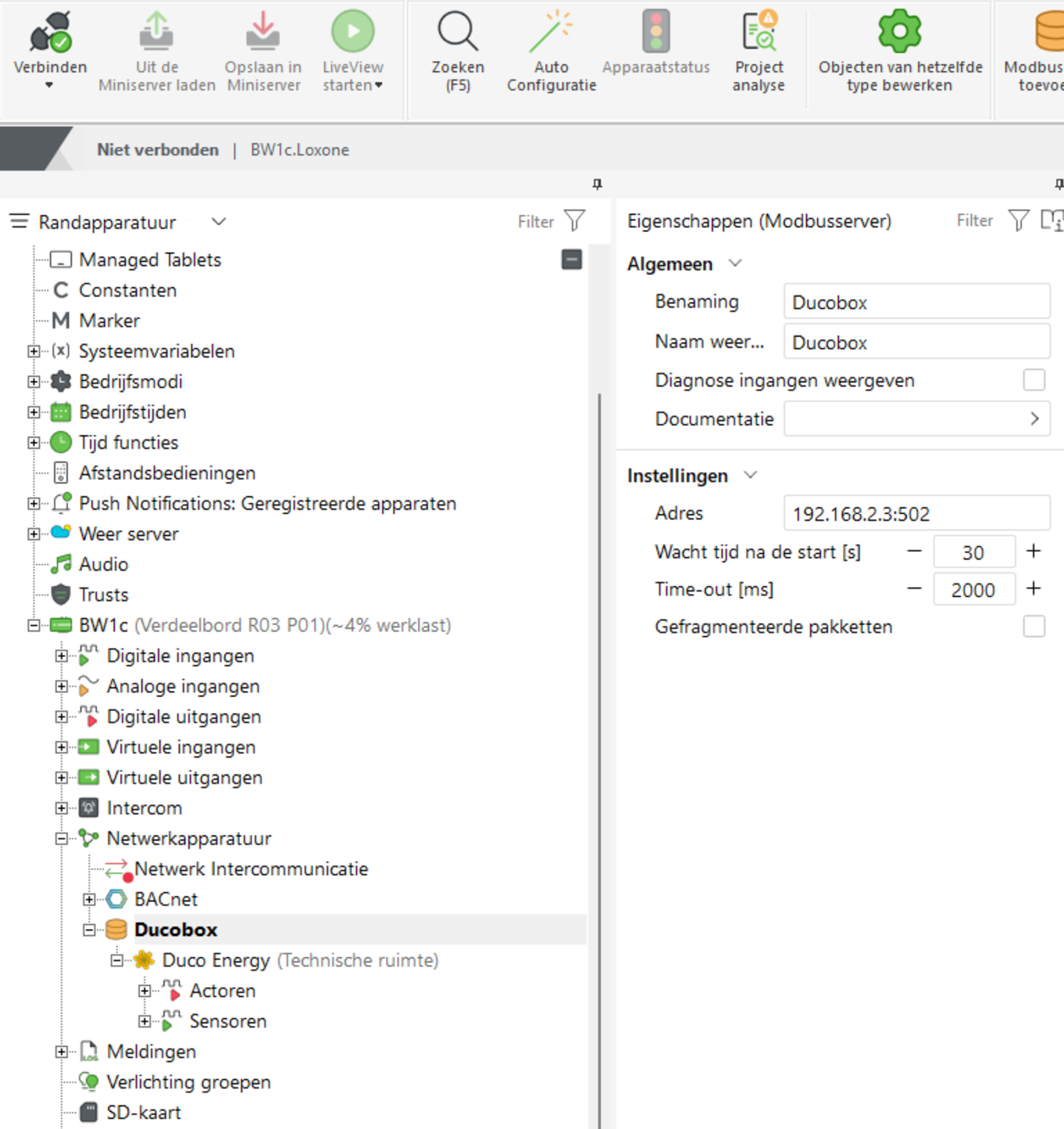Image resolution: width=1064 pixels, height=1129 pixels.
Task: Expand the Bedrijfsmodi tree node
Action: pyautogui.click(x=34, y=382)
